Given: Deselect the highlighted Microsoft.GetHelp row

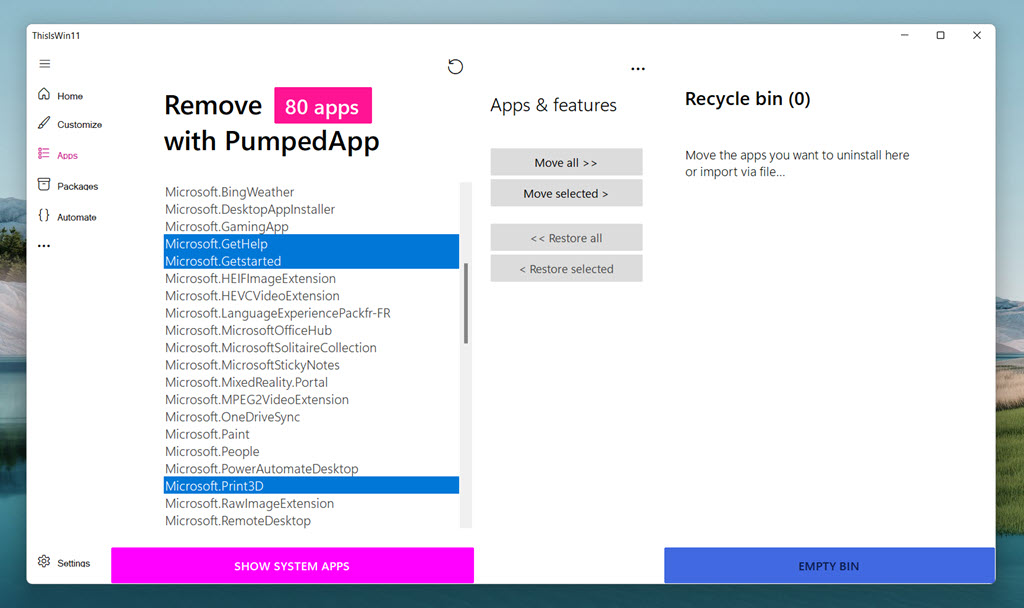Looking at the screenshot, I should [x=311, y=244].
